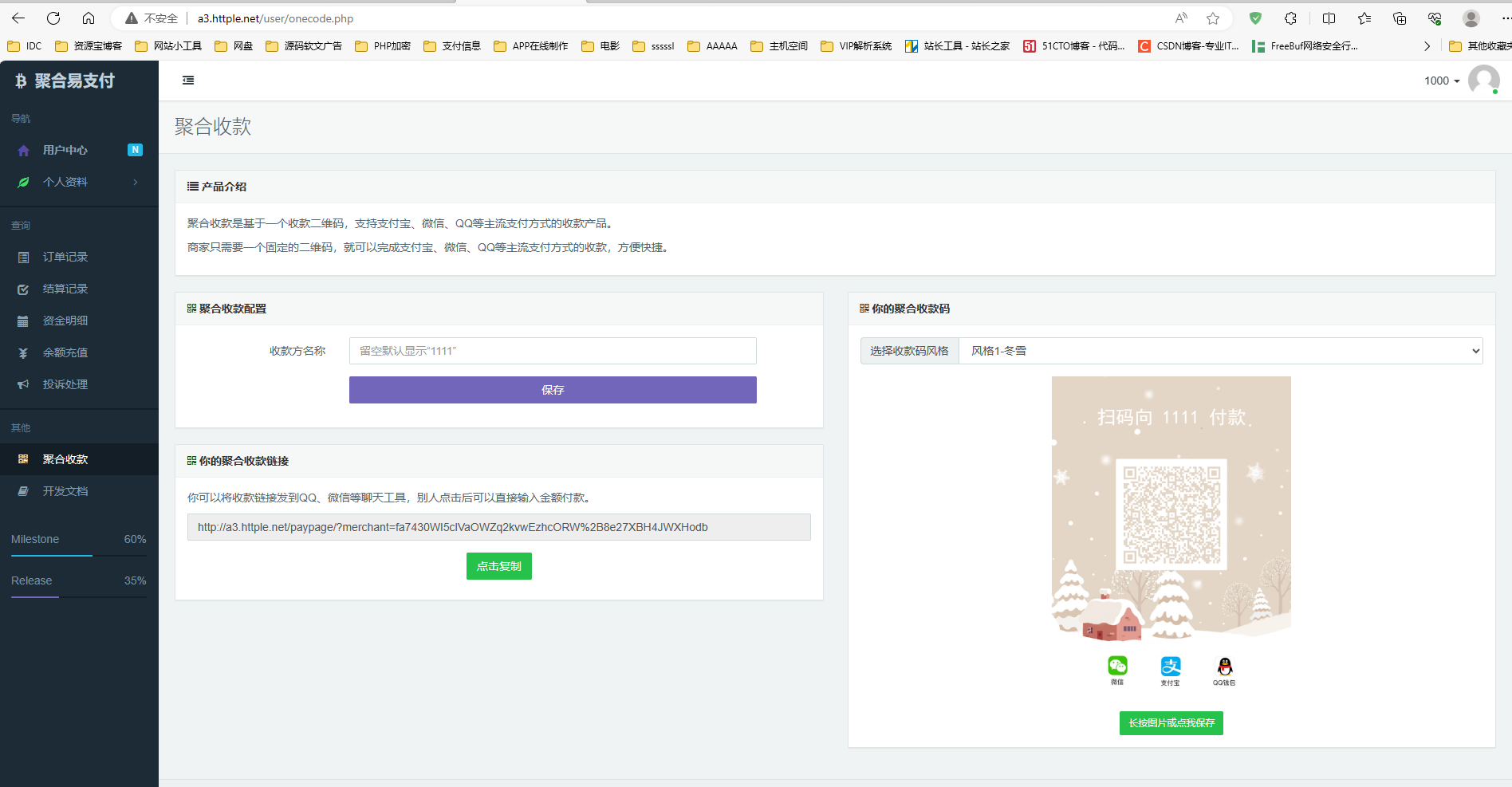Open 订单记录 in sidebar
The height and width of the screenshot is (787, 1512).
click(79, 257)
